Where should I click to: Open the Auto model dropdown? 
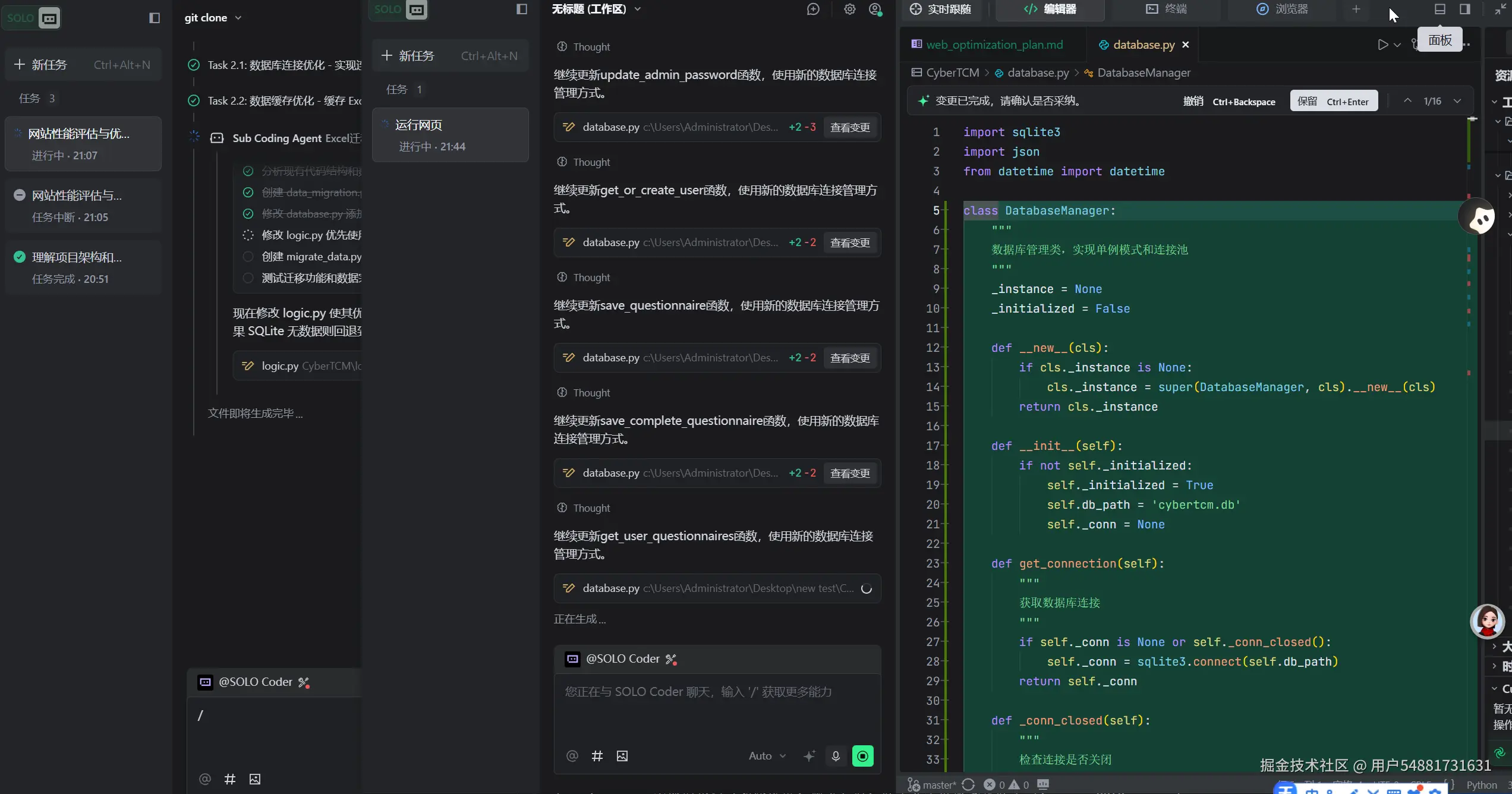pyautogui.click(x=767, y=756)
